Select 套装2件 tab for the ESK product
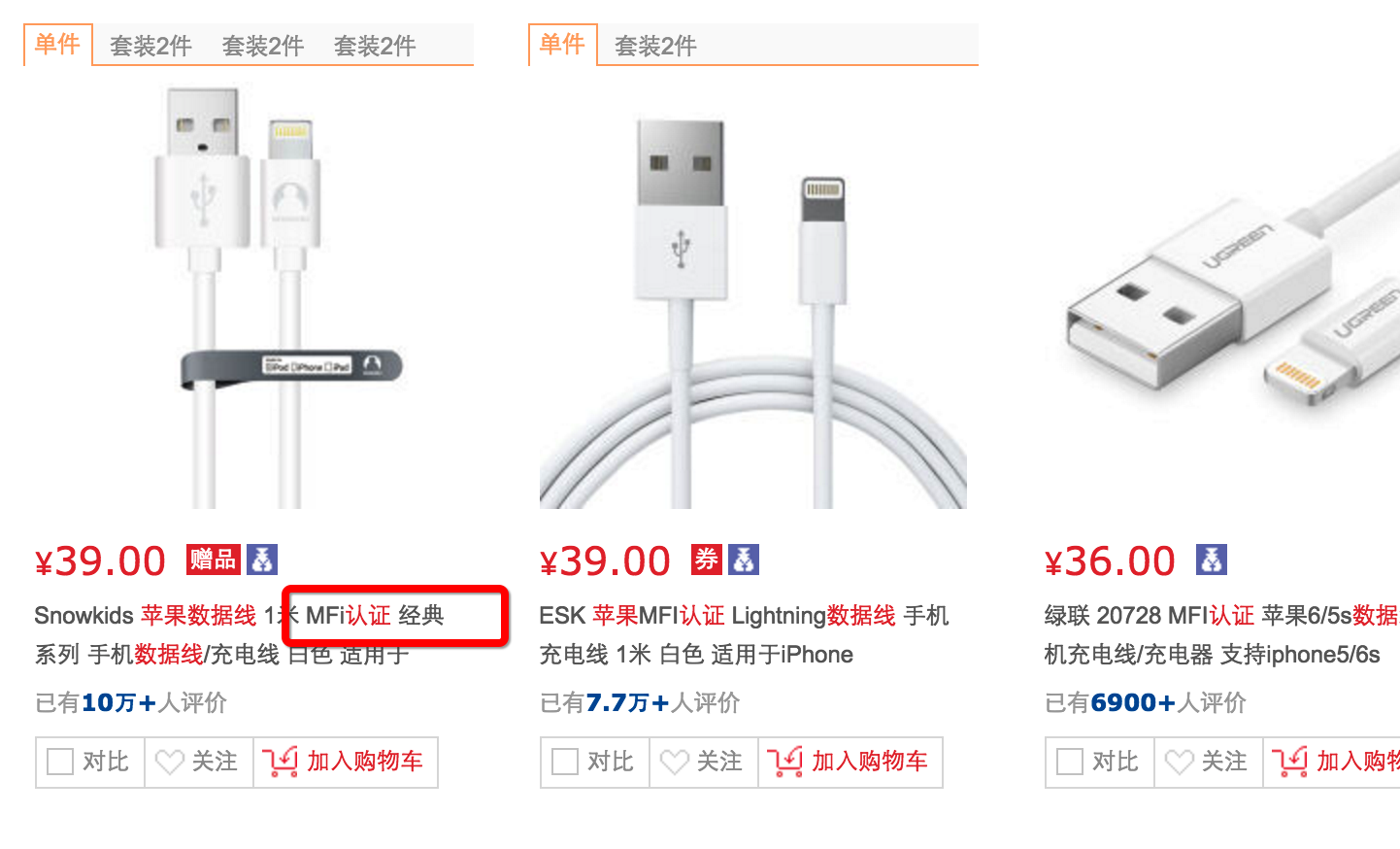The height and width of the screenshot is (849, 1400). pos(655,46)
